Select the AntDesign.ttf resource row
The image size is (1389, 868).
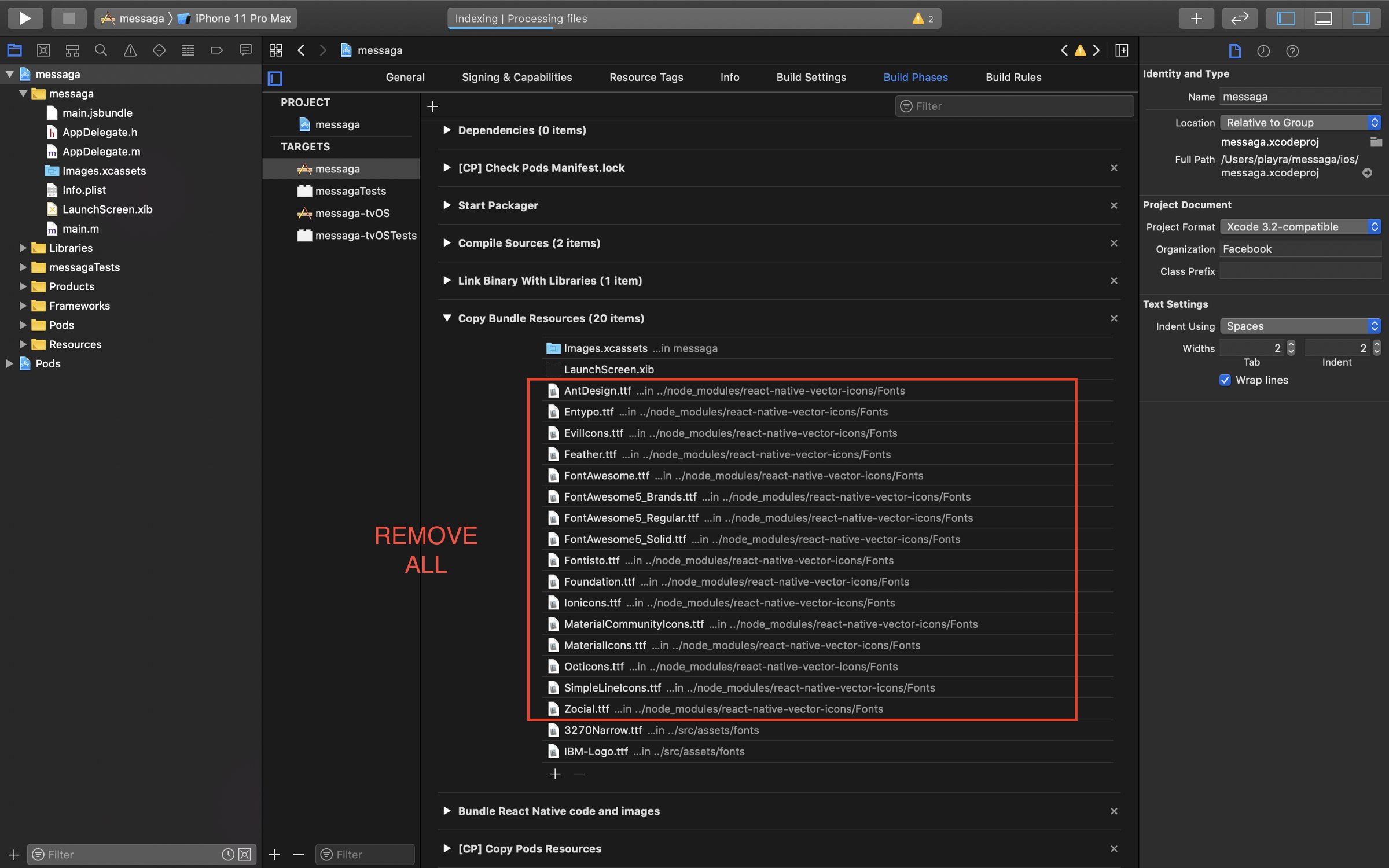point(828,391)
